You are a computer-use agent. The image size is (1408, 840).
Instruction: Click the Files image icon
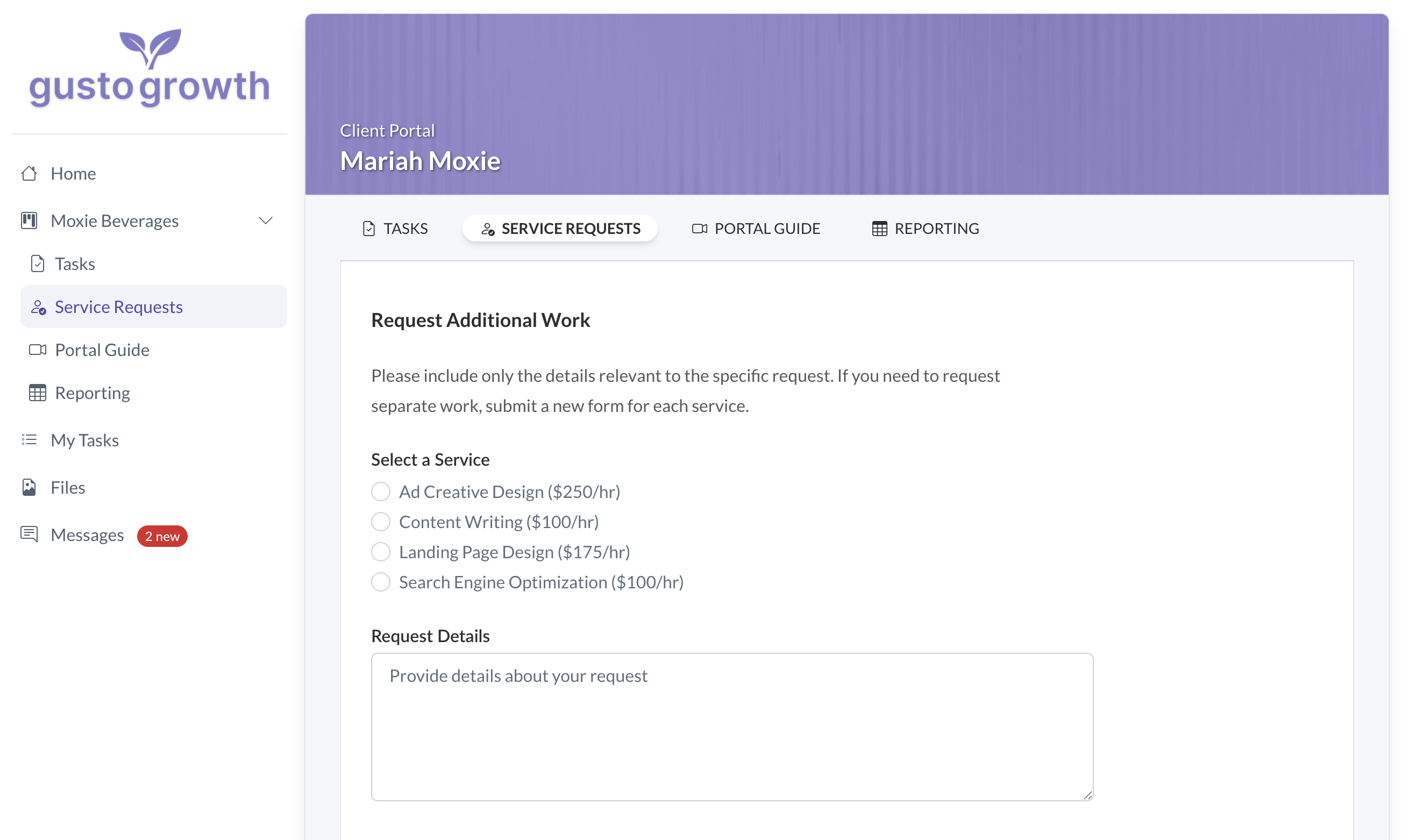(x=30, y=487)
